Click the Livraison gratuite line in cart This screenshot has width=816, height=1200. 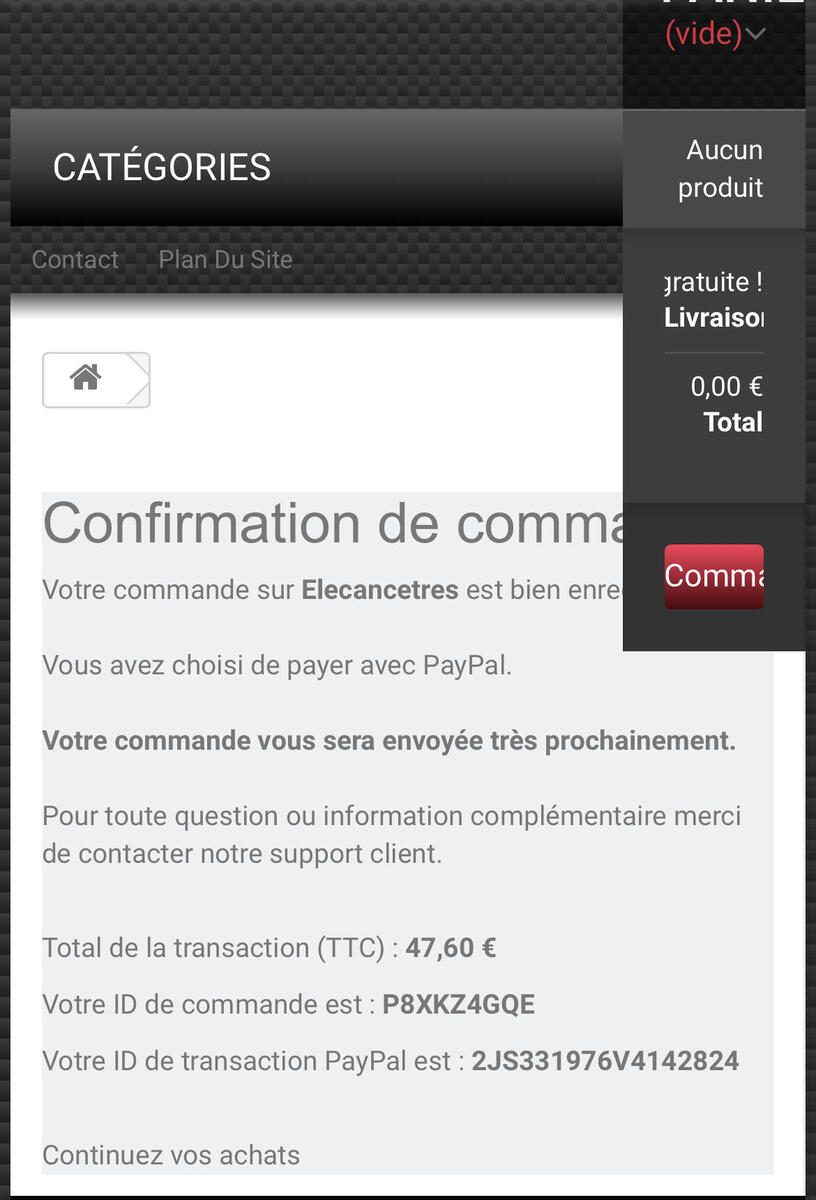point(714,300)
